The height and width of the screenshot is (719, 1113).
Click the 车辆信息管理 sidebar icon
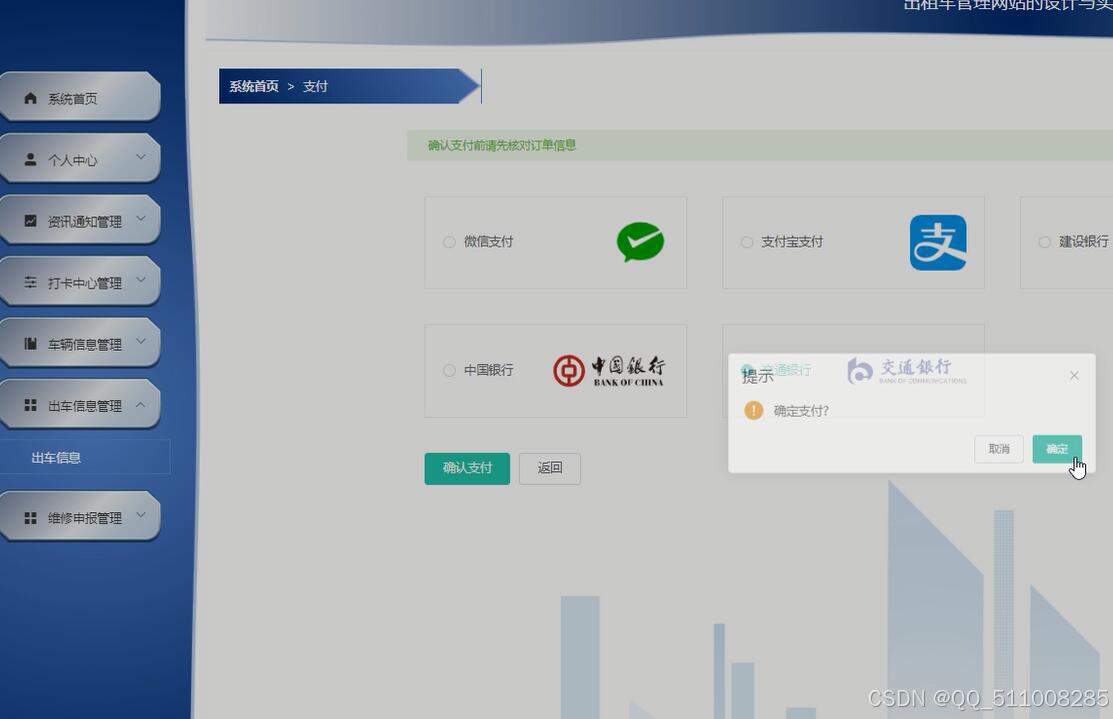click(30, 343)
